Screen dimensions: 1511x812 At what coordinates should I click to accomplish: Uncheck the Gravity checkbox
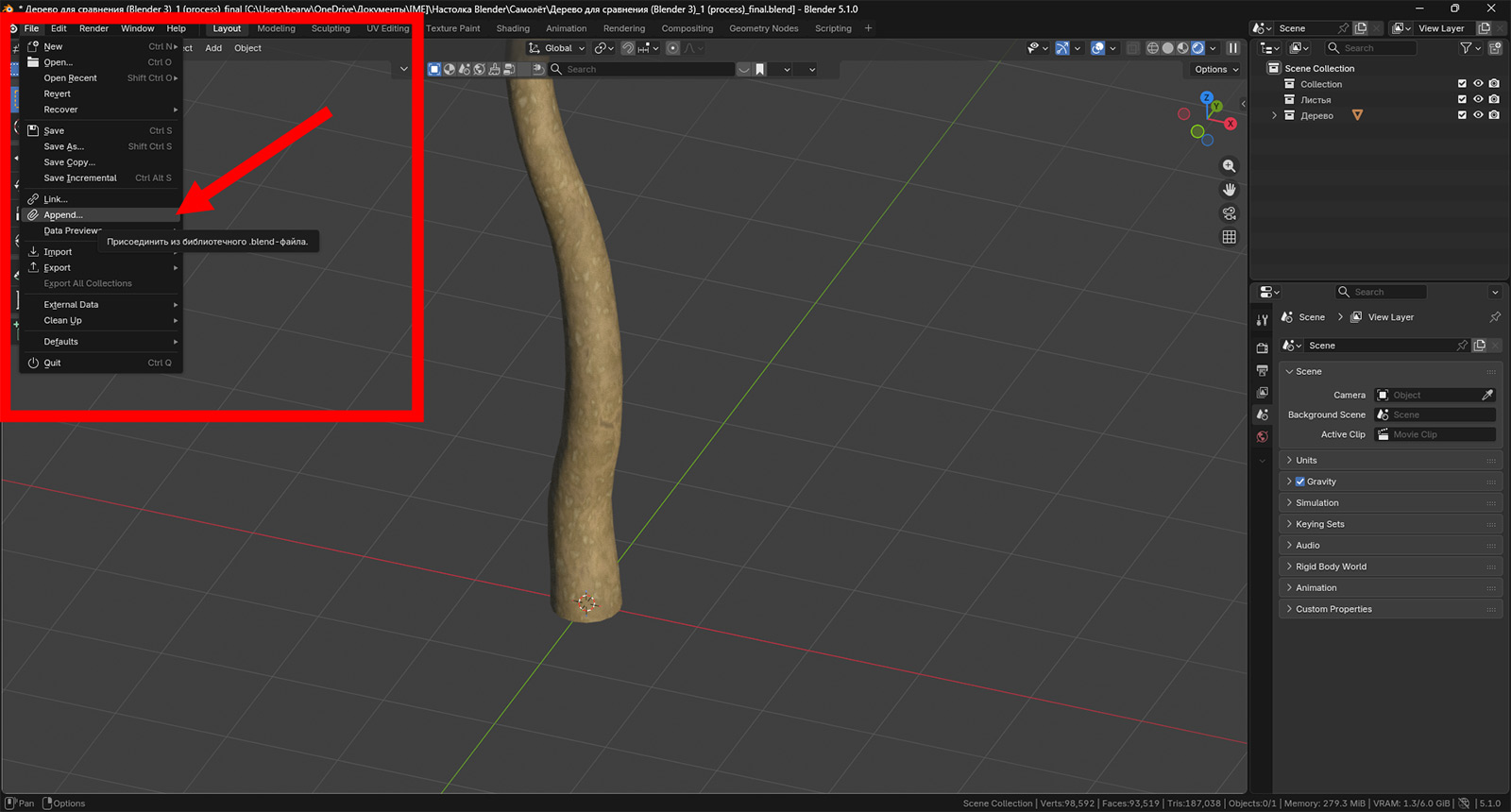click(1300, 482)
